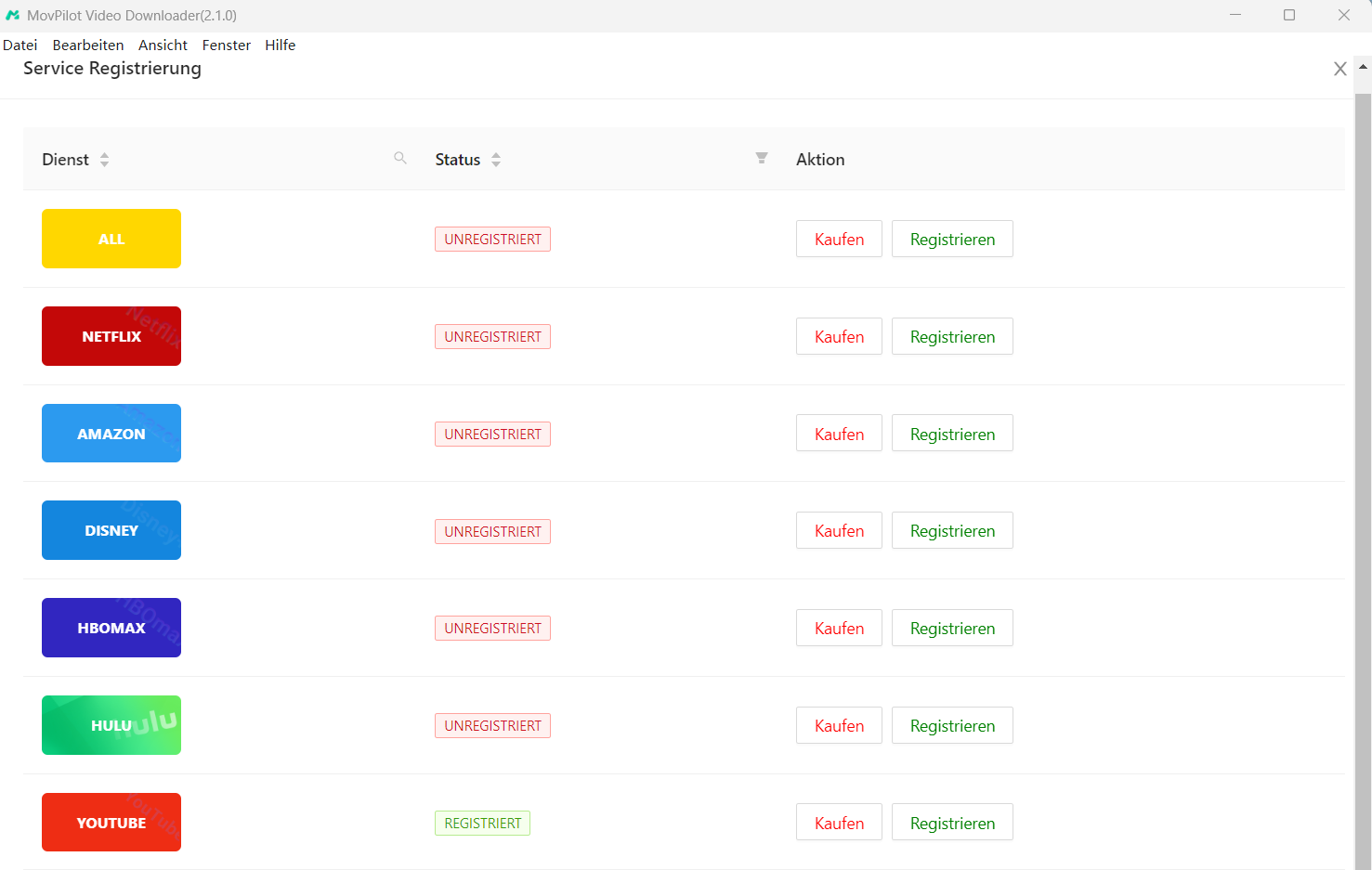Click UNREGISTRIERT status tag for Disney

pos(492,531)
